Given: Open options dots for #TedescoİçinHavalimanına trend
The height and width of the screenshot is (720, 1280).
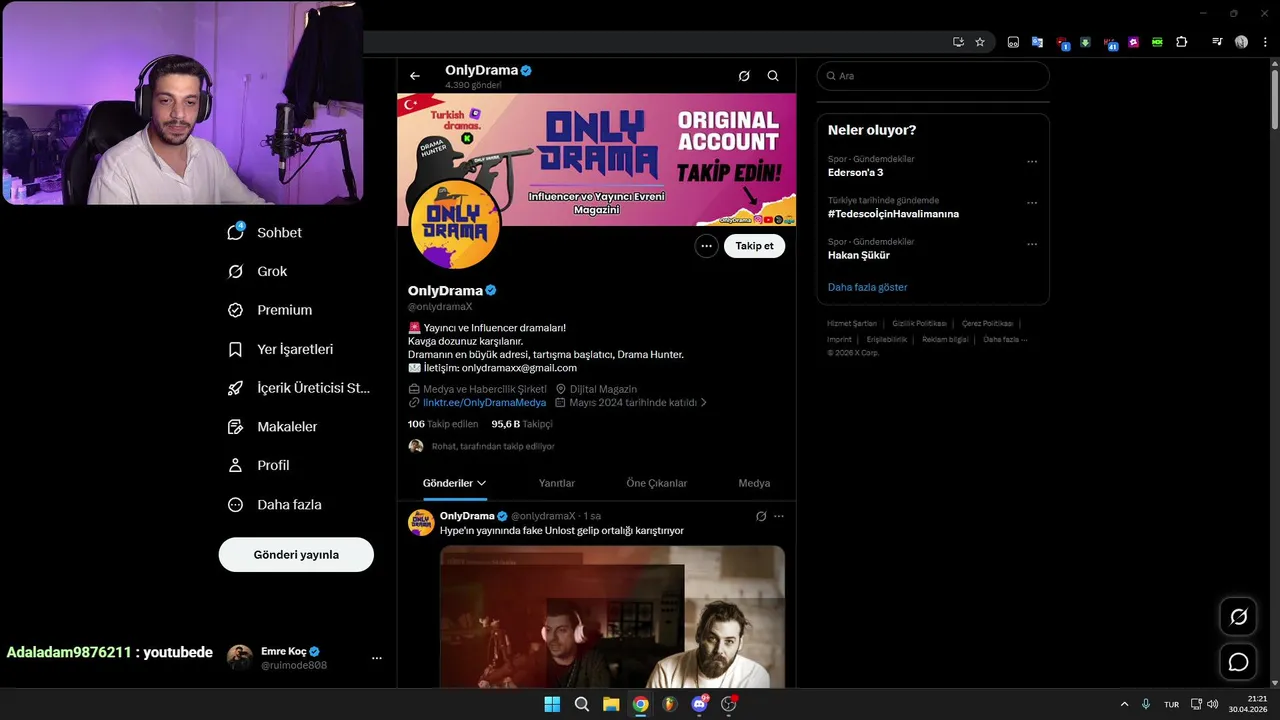Looking at the screenshot, I should [1032, 202].
